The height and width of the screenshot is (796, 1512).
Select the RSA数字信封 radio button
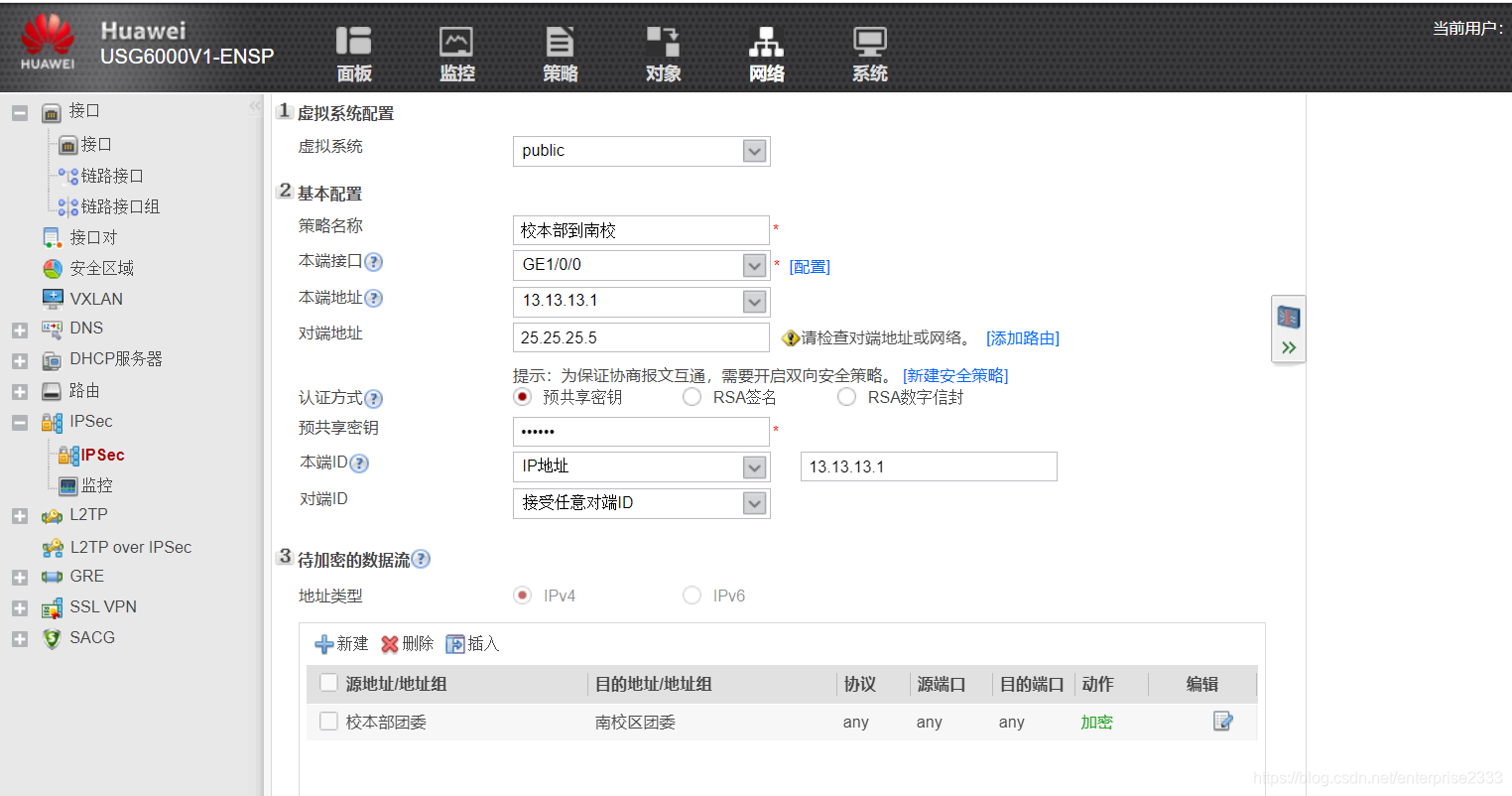tap(846, 397)
